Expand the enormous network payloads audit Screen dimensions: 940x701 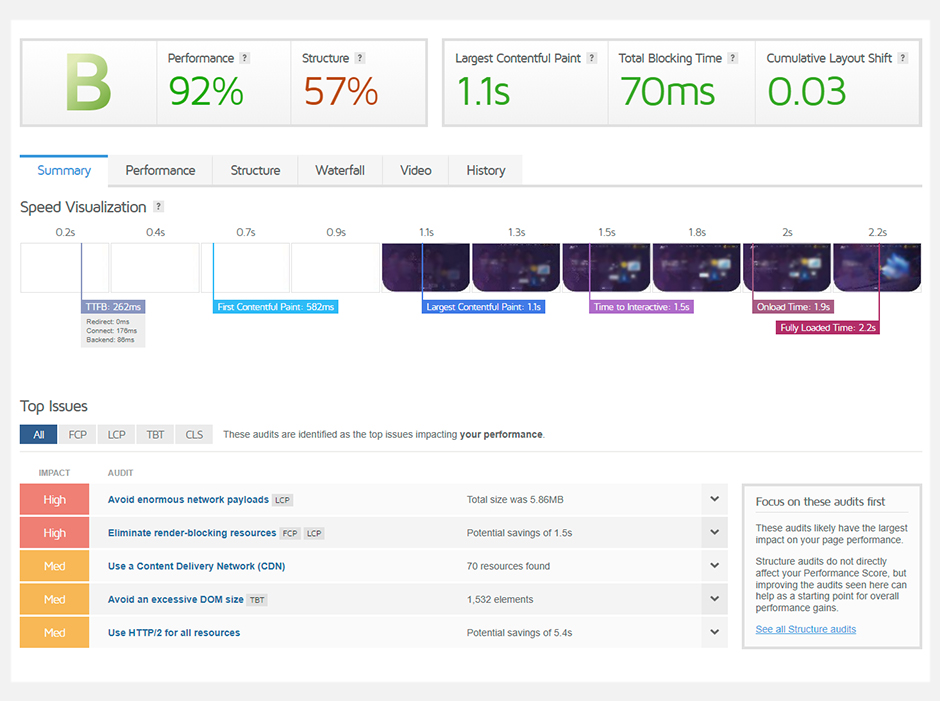(x=714, y=499)
